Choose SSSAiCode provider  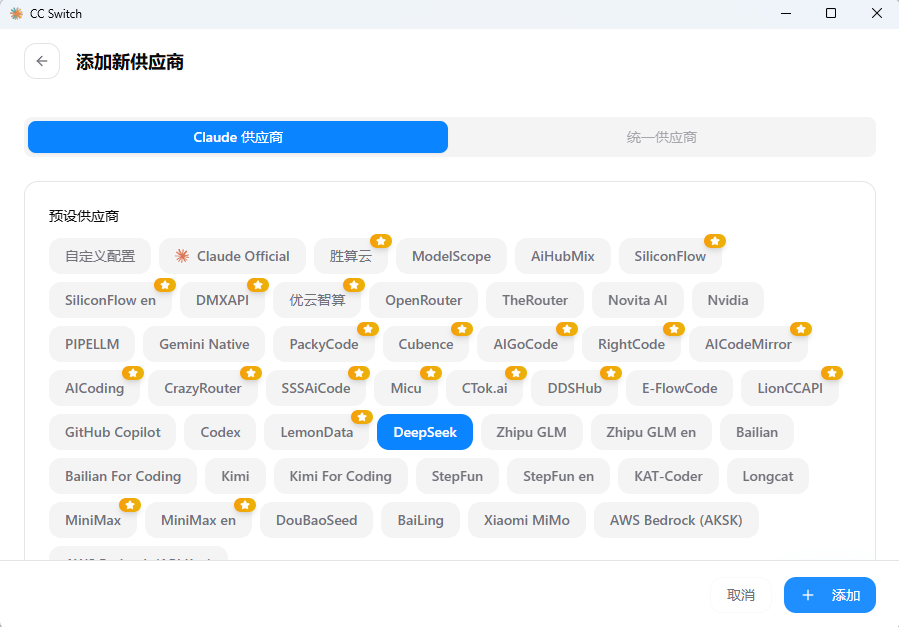(315, 389)
